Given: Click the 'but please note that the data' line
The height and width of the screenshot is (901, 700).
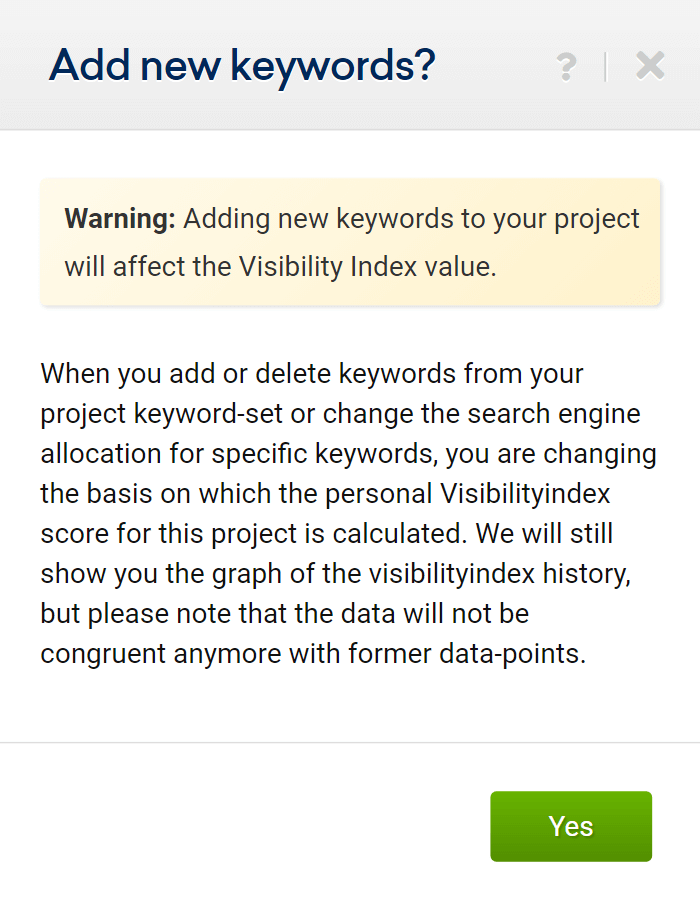Looking at the screenshot, I should coord(284,614).
